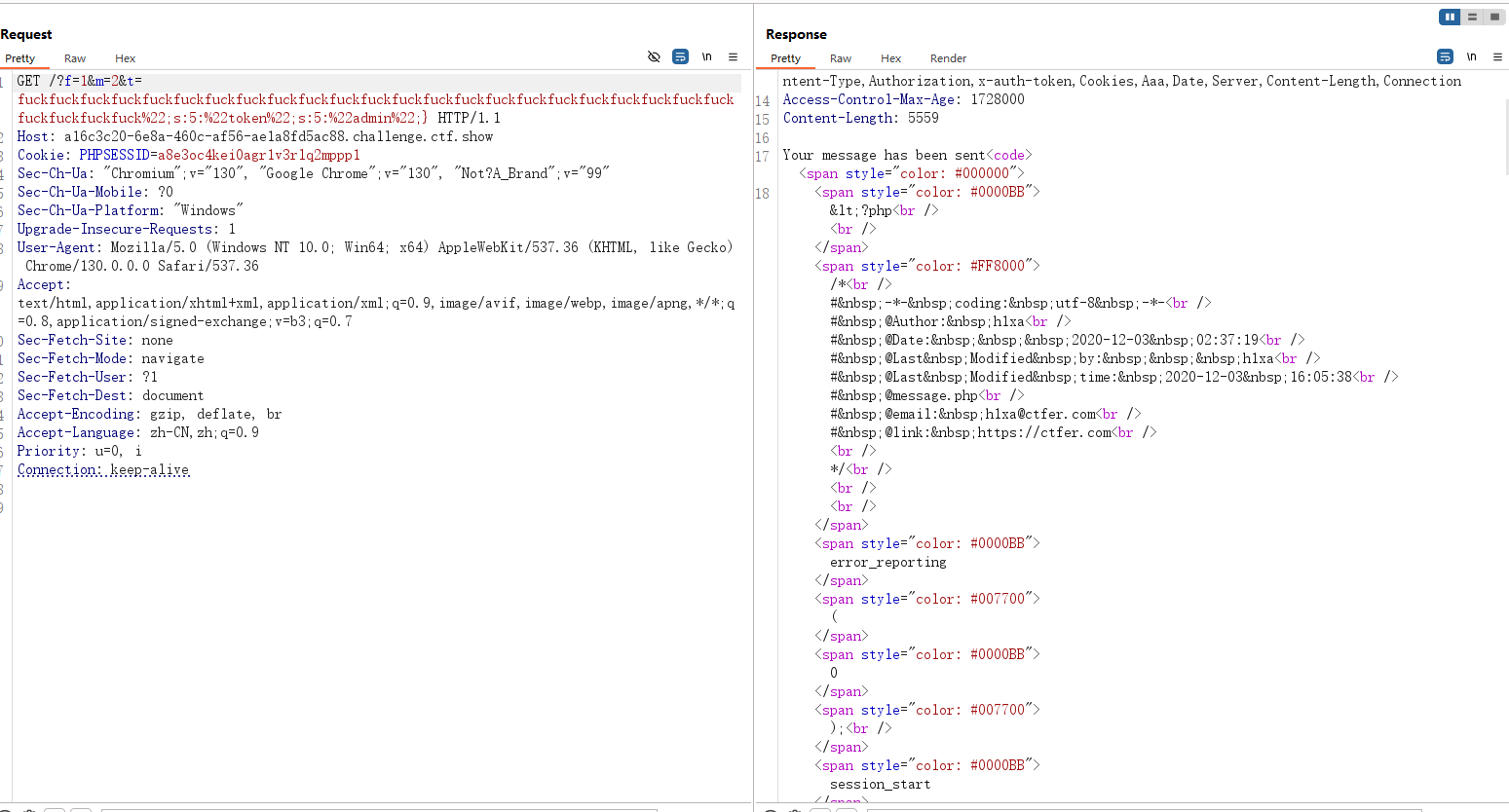Image resolution: width=1509 pixels, height=812 pixels.
Task: Toggle word wrap in Response panel
Action: pos(1445,56)
